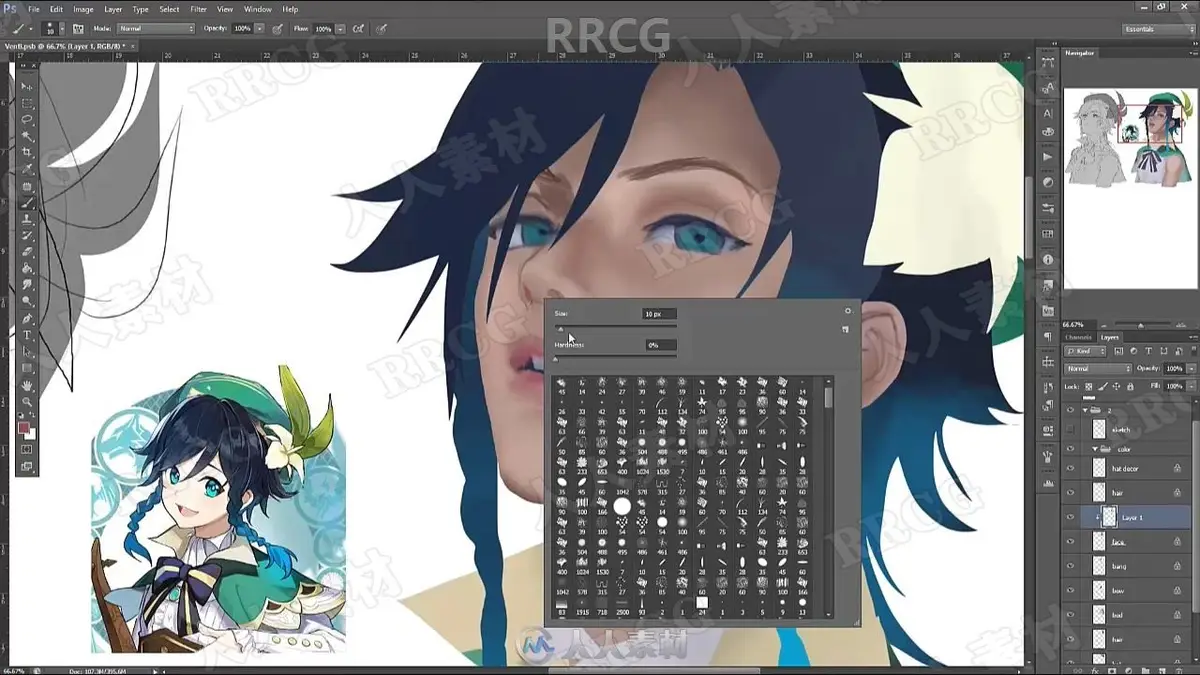
Task: Hide the bow layer
Action: [x=1070, y=590]
